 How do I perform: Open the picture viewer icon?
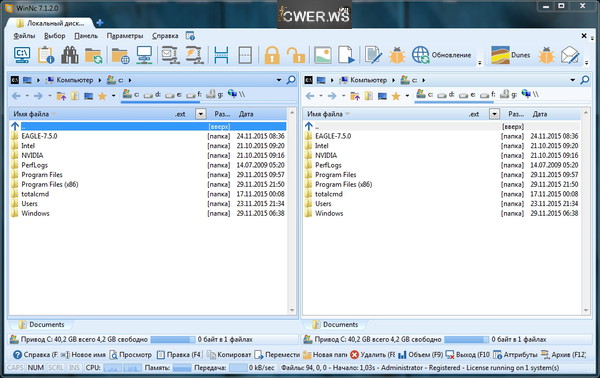pyautogui.click(x=323, y=55)
